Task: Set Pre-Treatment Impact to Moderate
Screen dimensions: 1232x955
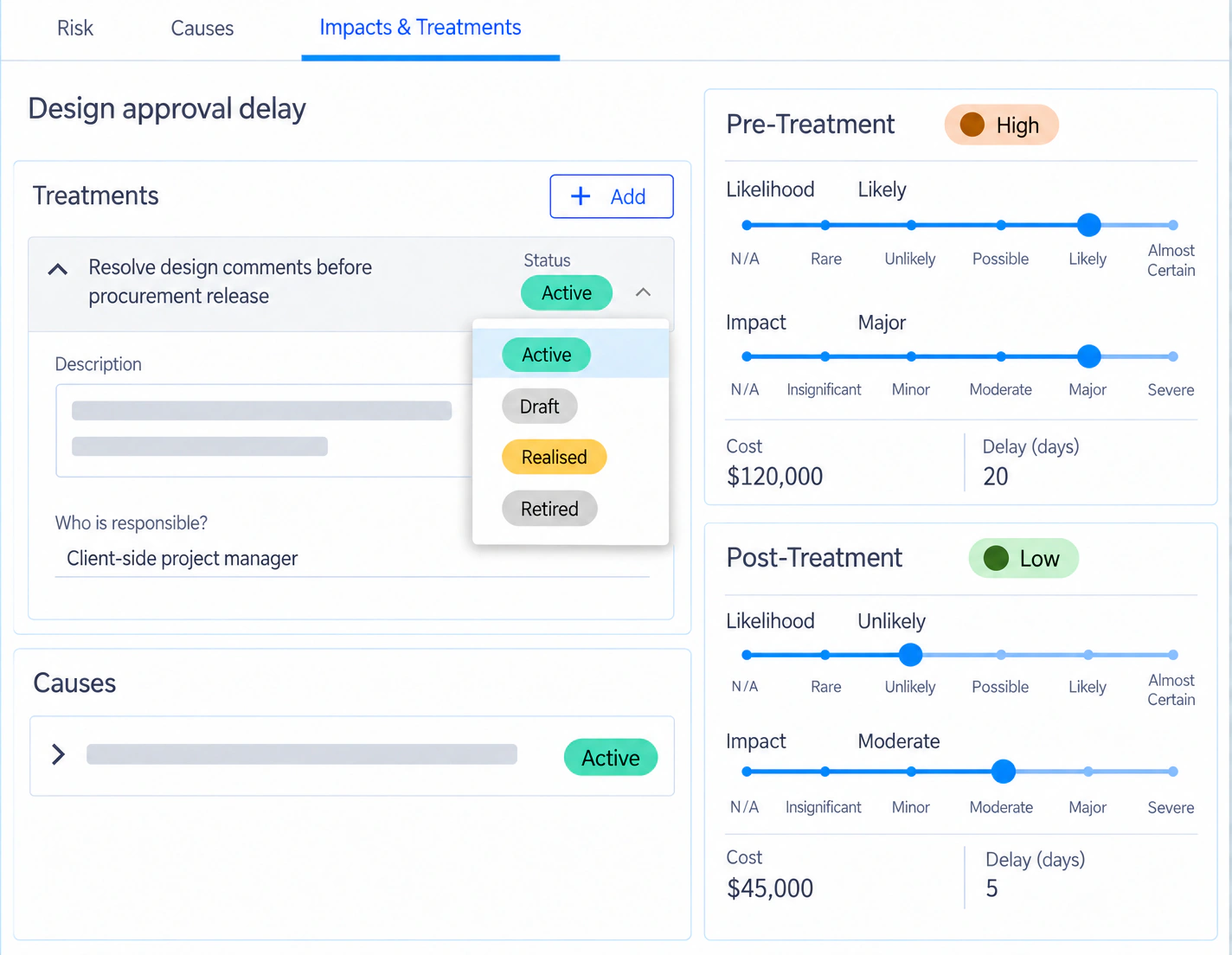Action: pos(1001,356)
